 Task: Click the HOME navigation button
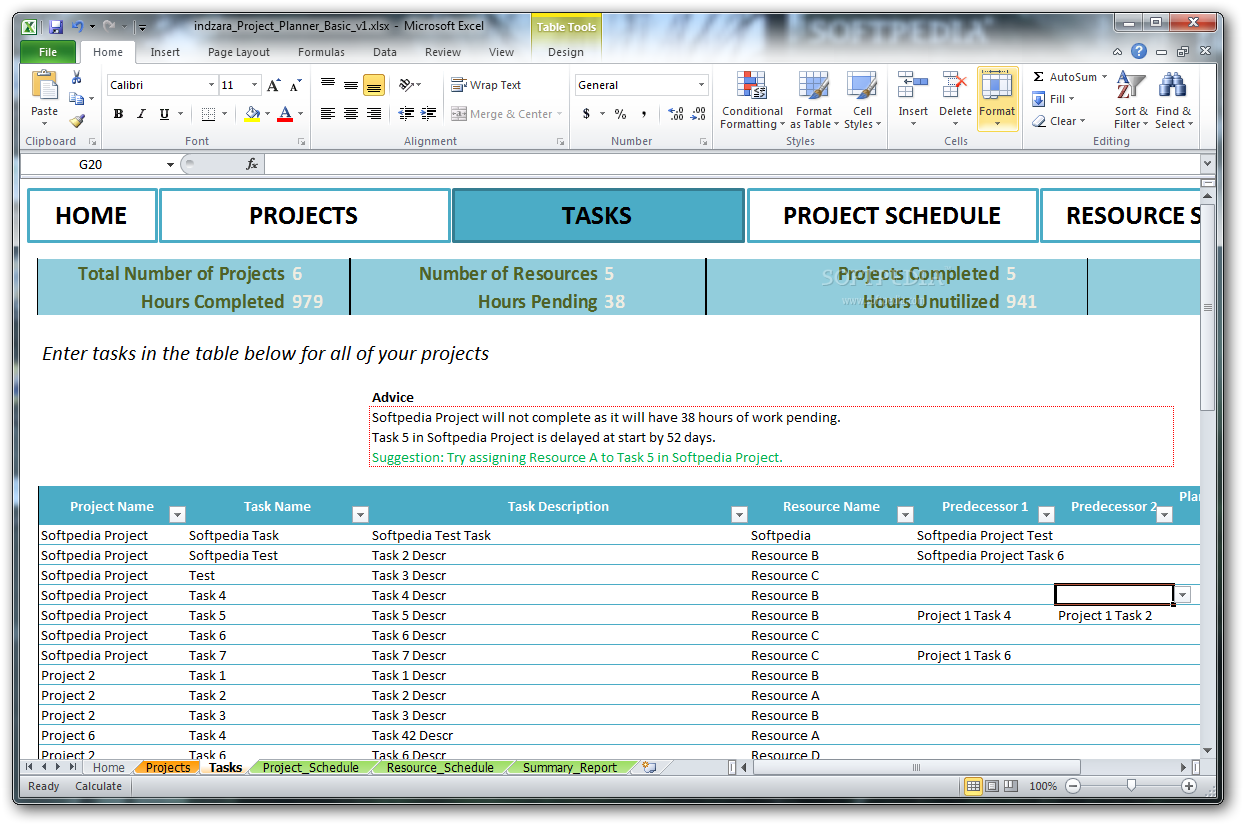(x=91, y=216)
